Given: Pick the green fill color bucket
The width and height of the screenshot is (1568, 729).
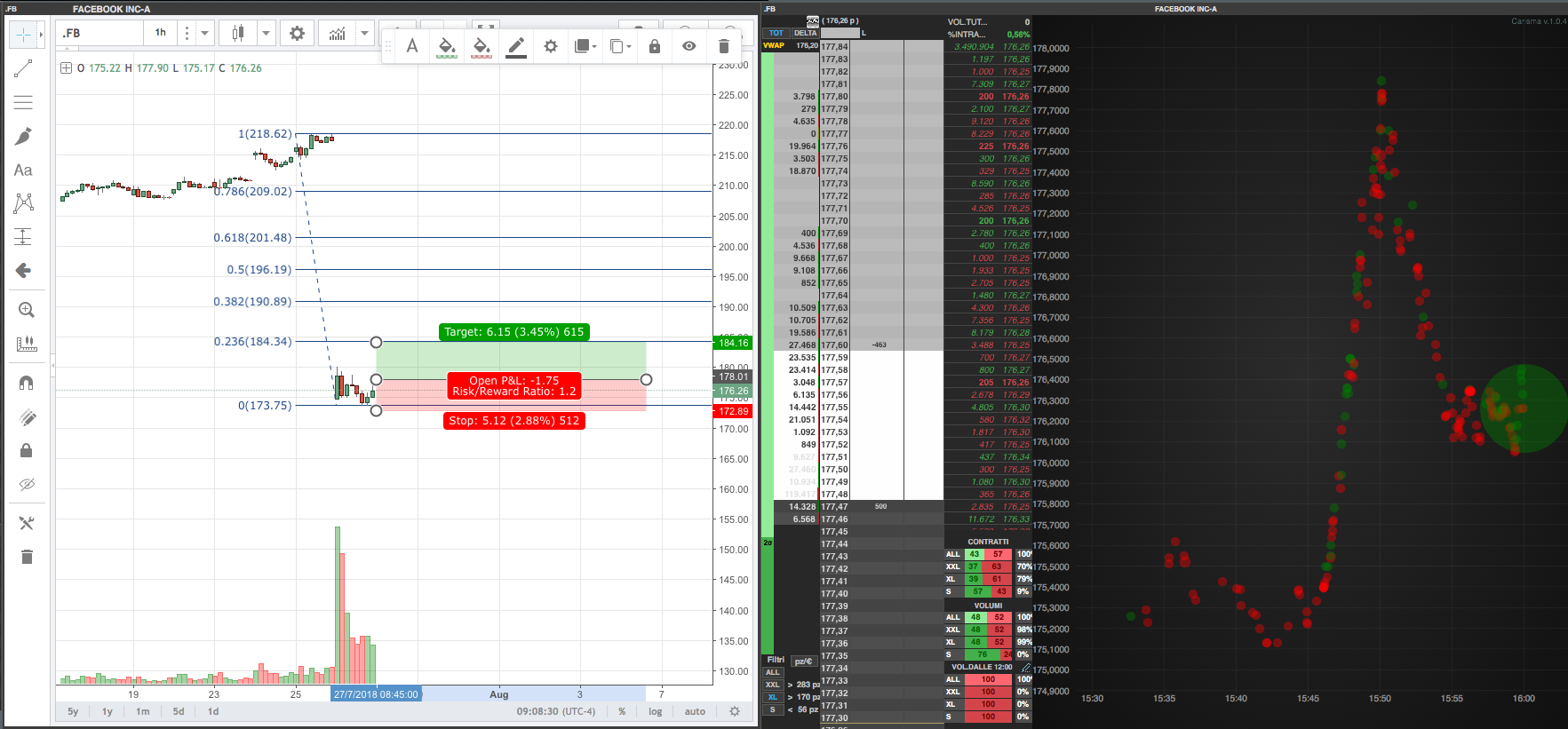Looking at the screenshot, I should click(447, 46).
